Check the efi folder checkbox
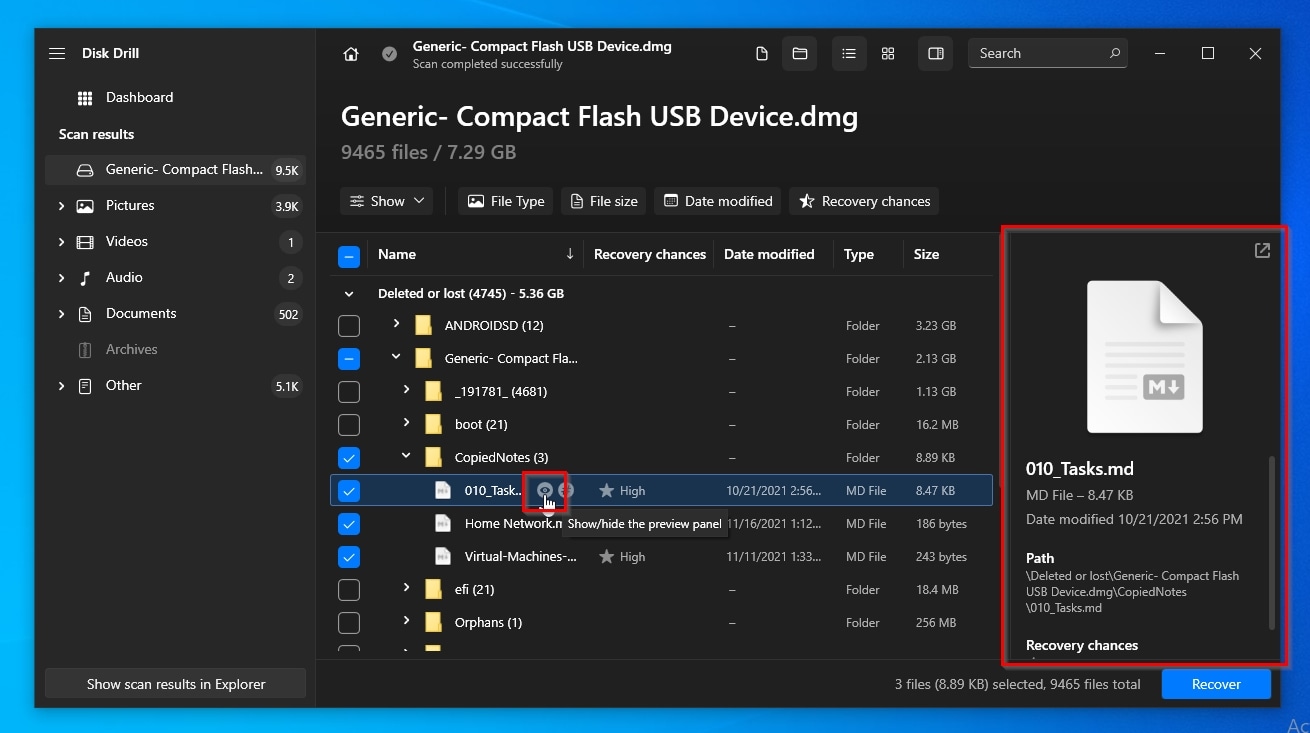Screen dimensions: 1310x733 click(x=349, y=590)
